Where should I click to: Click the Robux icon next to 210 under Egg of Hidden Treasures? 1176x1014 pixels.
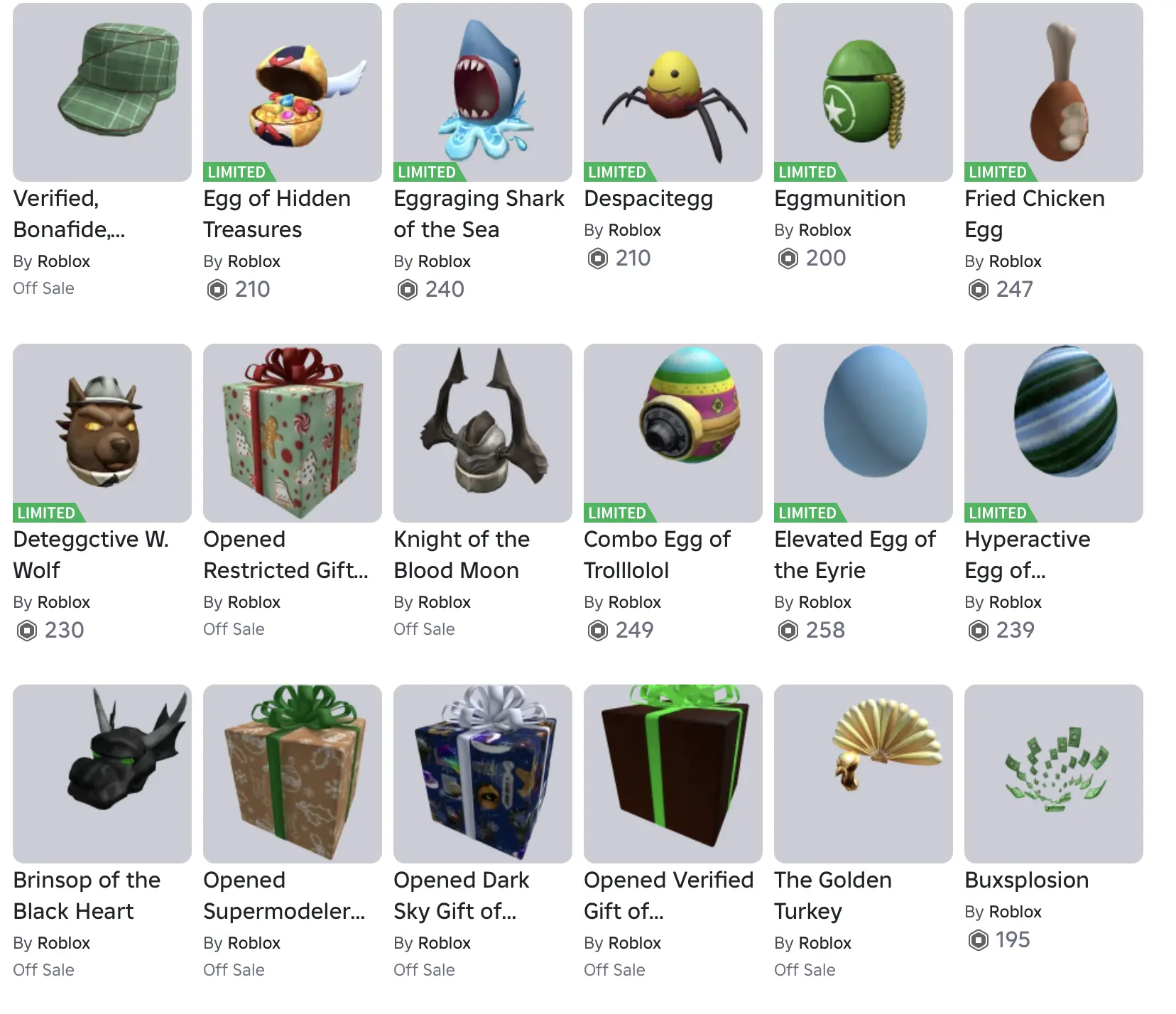pyautogui.click(x=217, y=290)
